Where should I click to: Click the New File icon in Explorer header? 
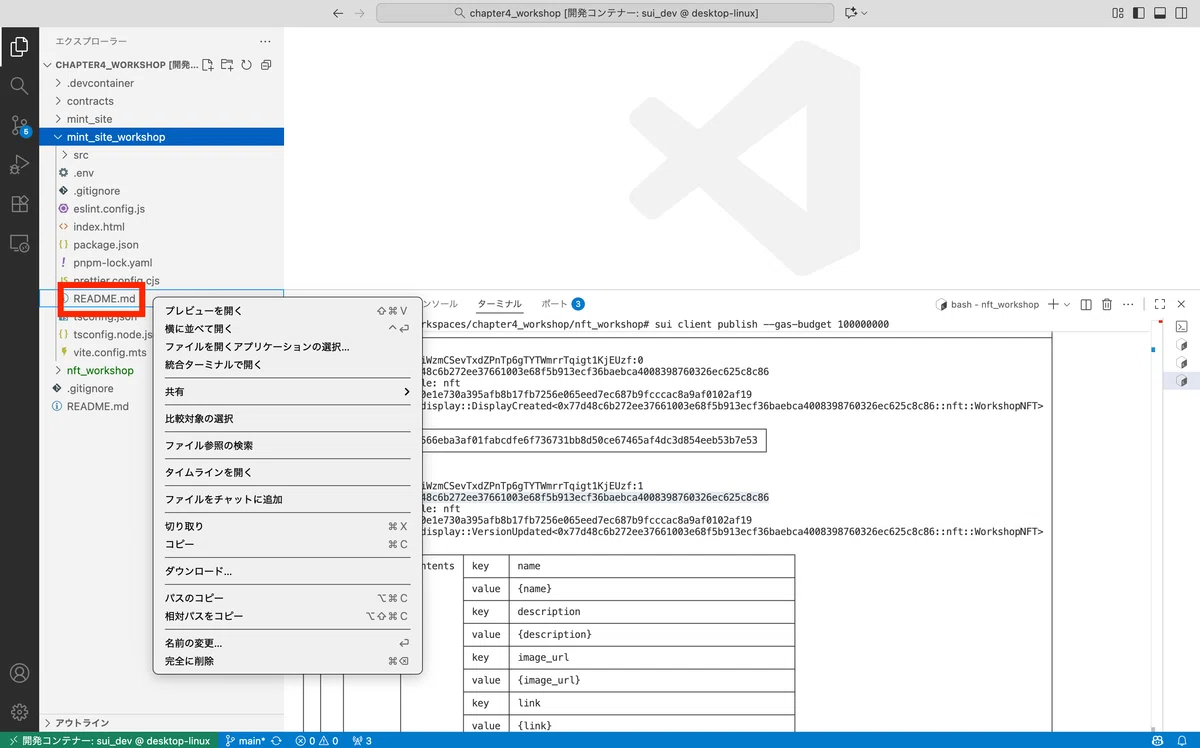click(x=208, y=65)
